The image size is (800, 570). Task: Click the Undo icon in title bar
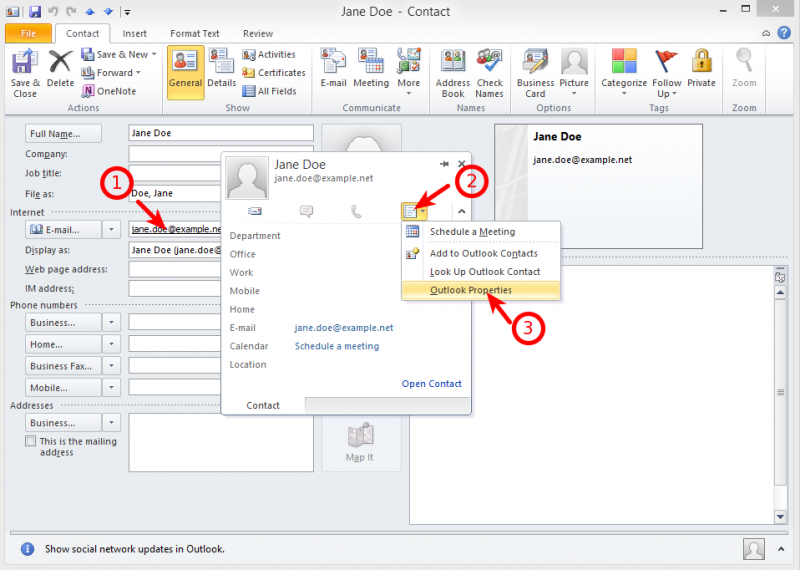53,11
